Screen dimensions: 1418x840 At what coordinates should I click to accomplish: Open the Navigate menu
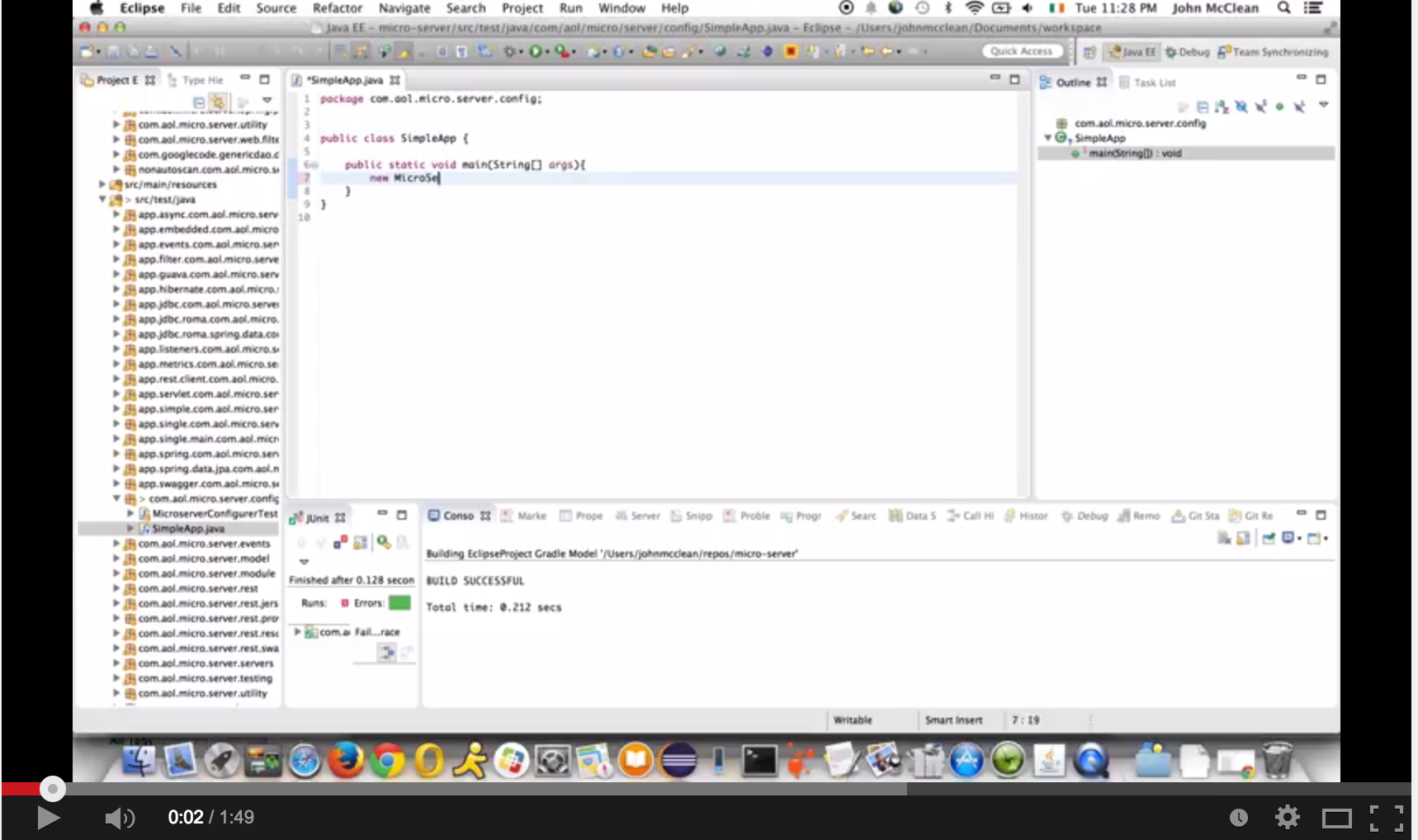click(x=404, y=8)
